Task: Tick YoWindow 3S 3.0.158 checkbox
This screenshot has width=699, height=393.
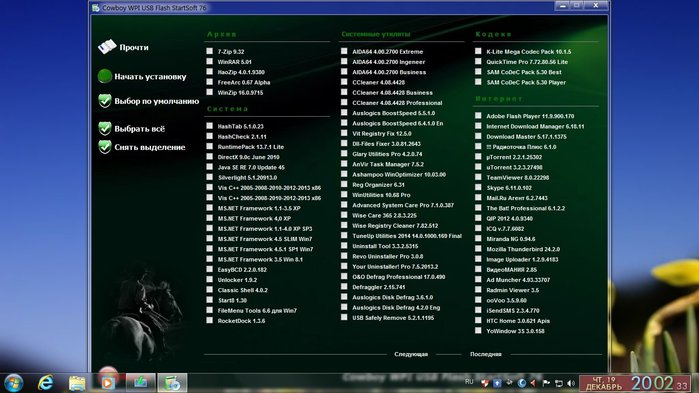Action: tap(478, 331)
